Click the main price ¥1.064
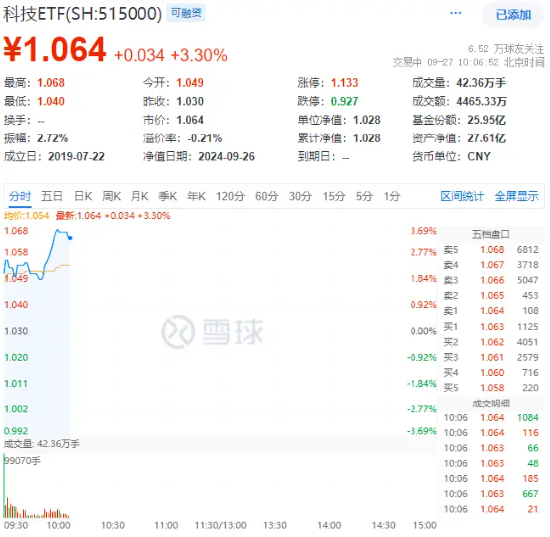Image resolution: width=550 pixels, height=537 pixels. point(55,50)
